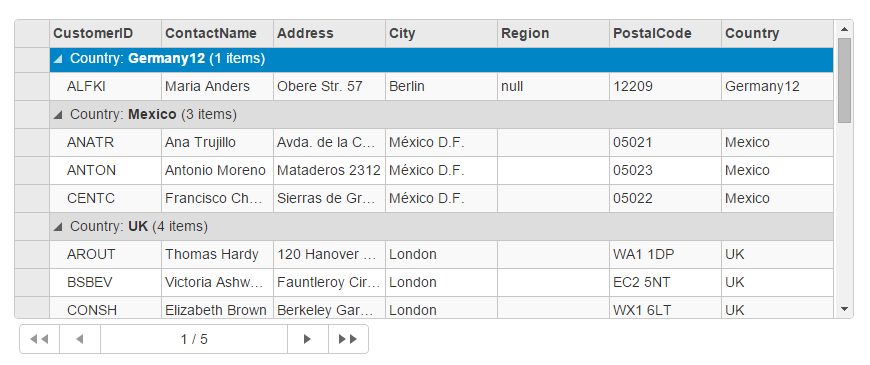Image resolution: width=870 pixels, height=365 pixels.
Task: Click the City column header
Action: point(441,33)
